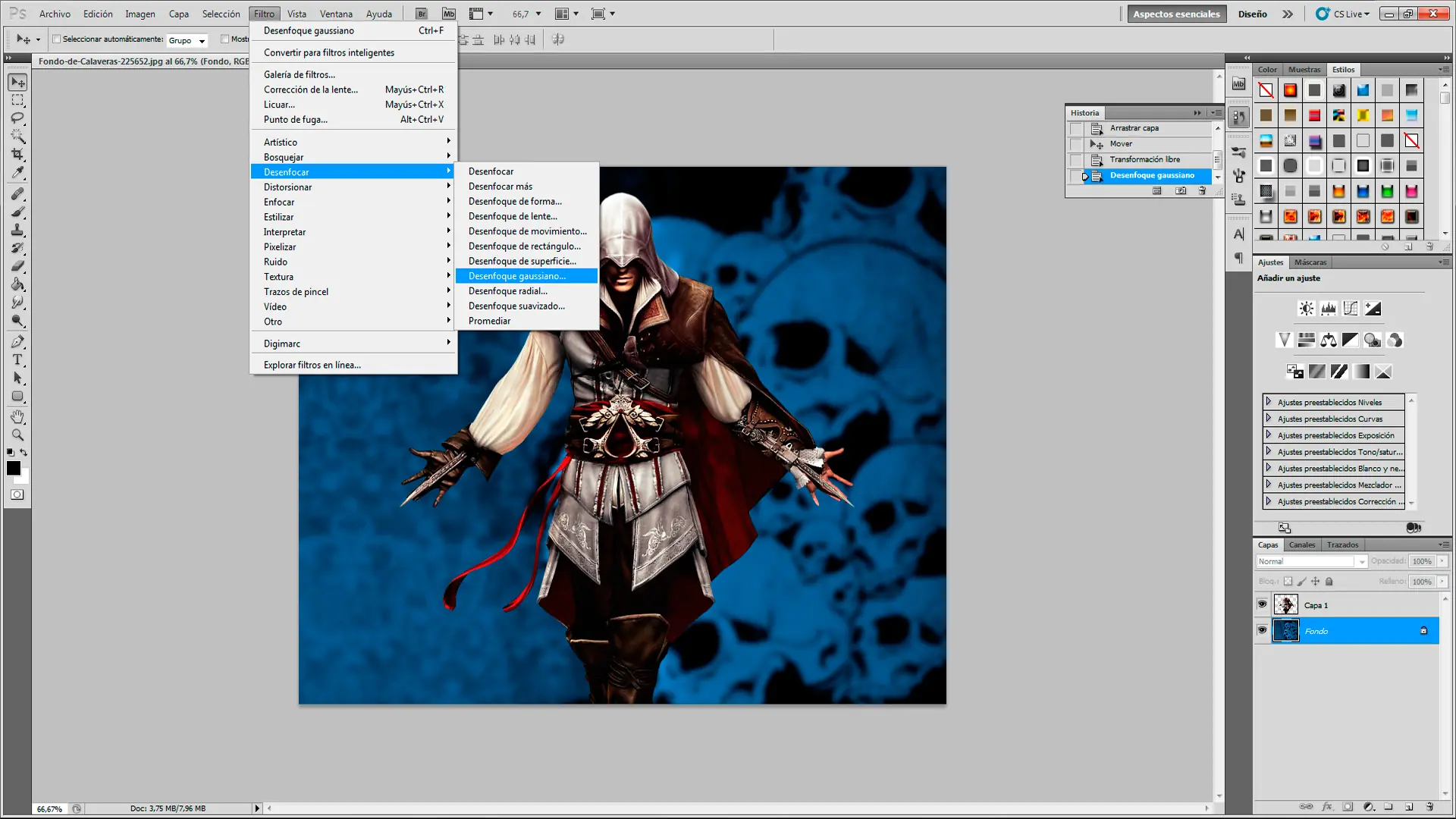The image size is (1456, 819).
Task: Open the Grupo auto-select dropdown
Action: coord(187,40)
